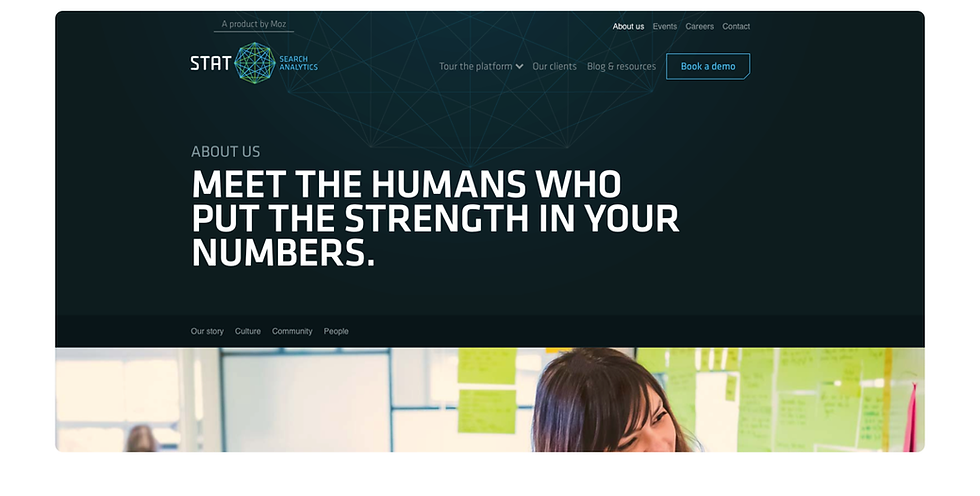Open the Events link
Image resolution: width=980 pixels, height=496 pixels.
(664, 26)
